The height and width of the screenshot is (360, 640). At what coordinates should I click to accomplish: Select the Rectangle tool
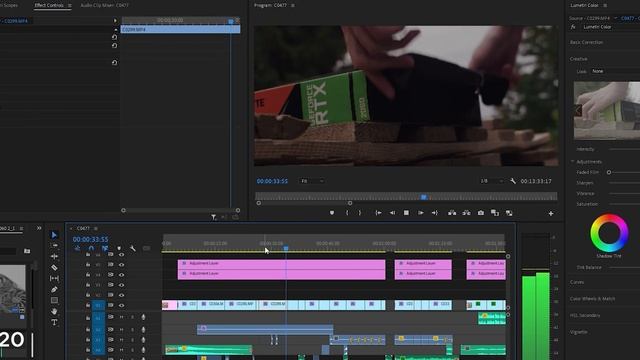tap(54, 300)
